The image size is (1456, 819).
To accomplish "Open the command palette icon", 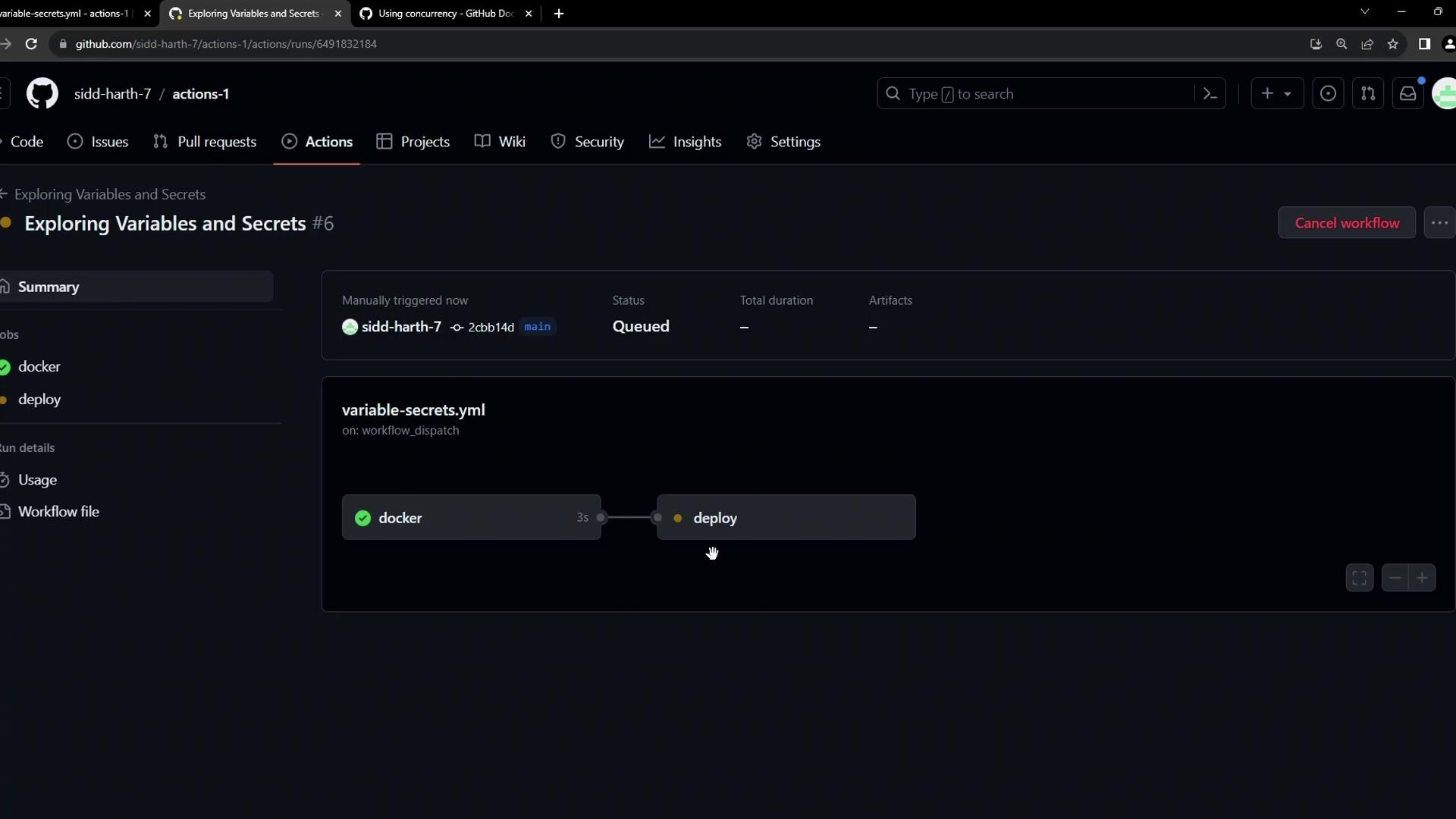I will [1210, 94].
